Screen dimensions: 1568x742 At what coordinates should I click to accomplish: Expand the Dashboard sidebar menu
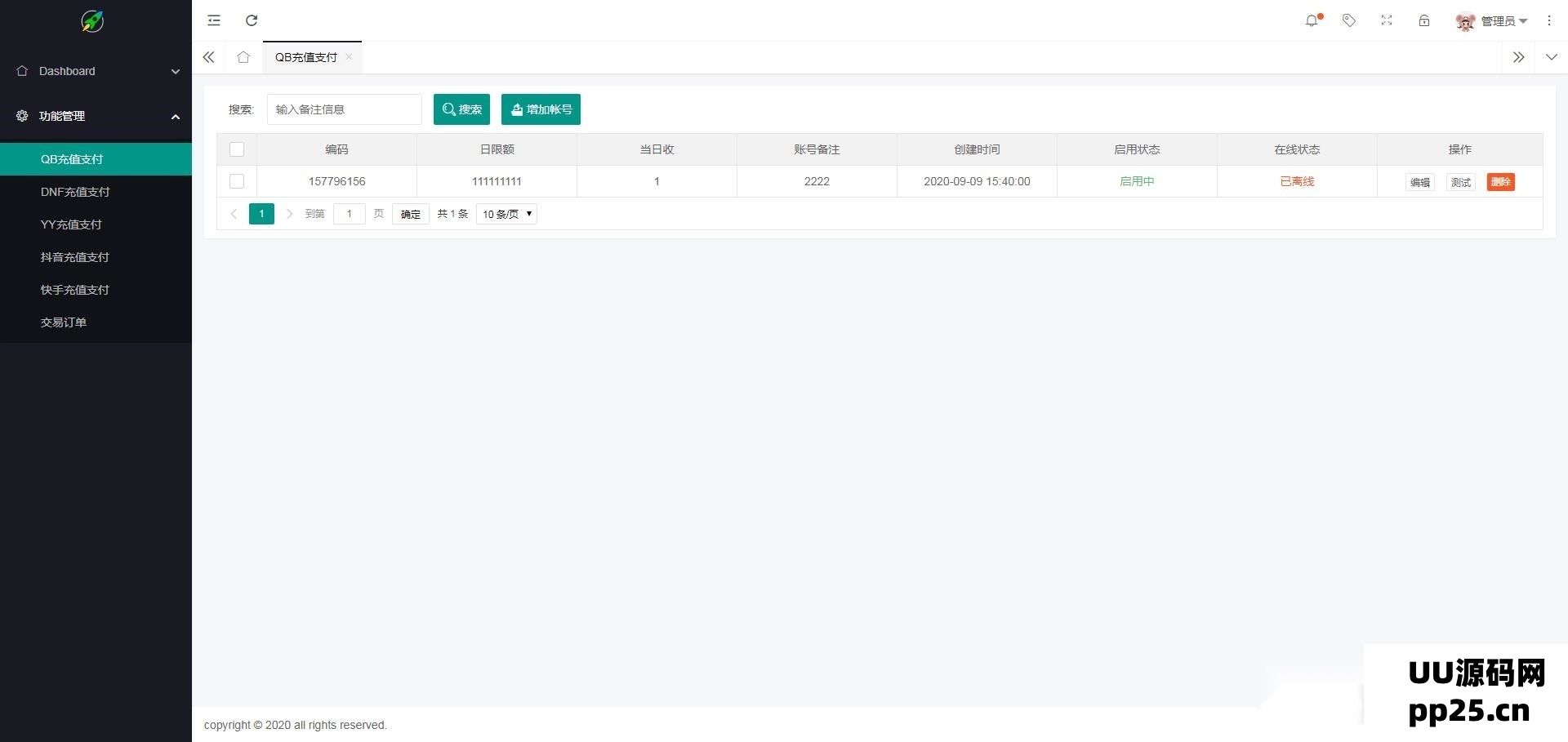(96, 71)
